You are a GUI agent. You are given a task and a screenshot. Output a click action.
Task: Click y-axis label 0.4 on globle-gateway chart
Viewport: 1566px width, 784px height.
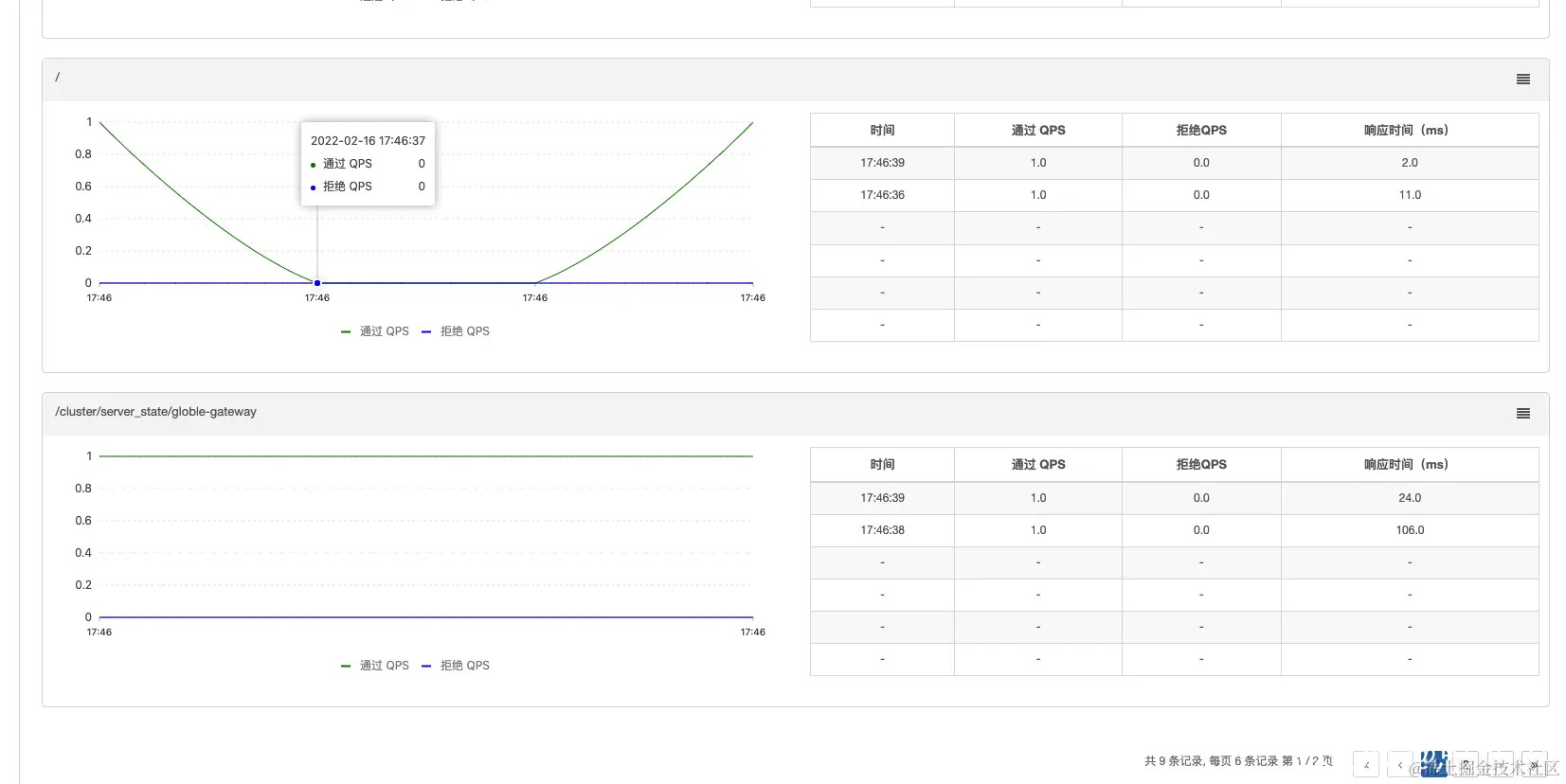[83, 553]
